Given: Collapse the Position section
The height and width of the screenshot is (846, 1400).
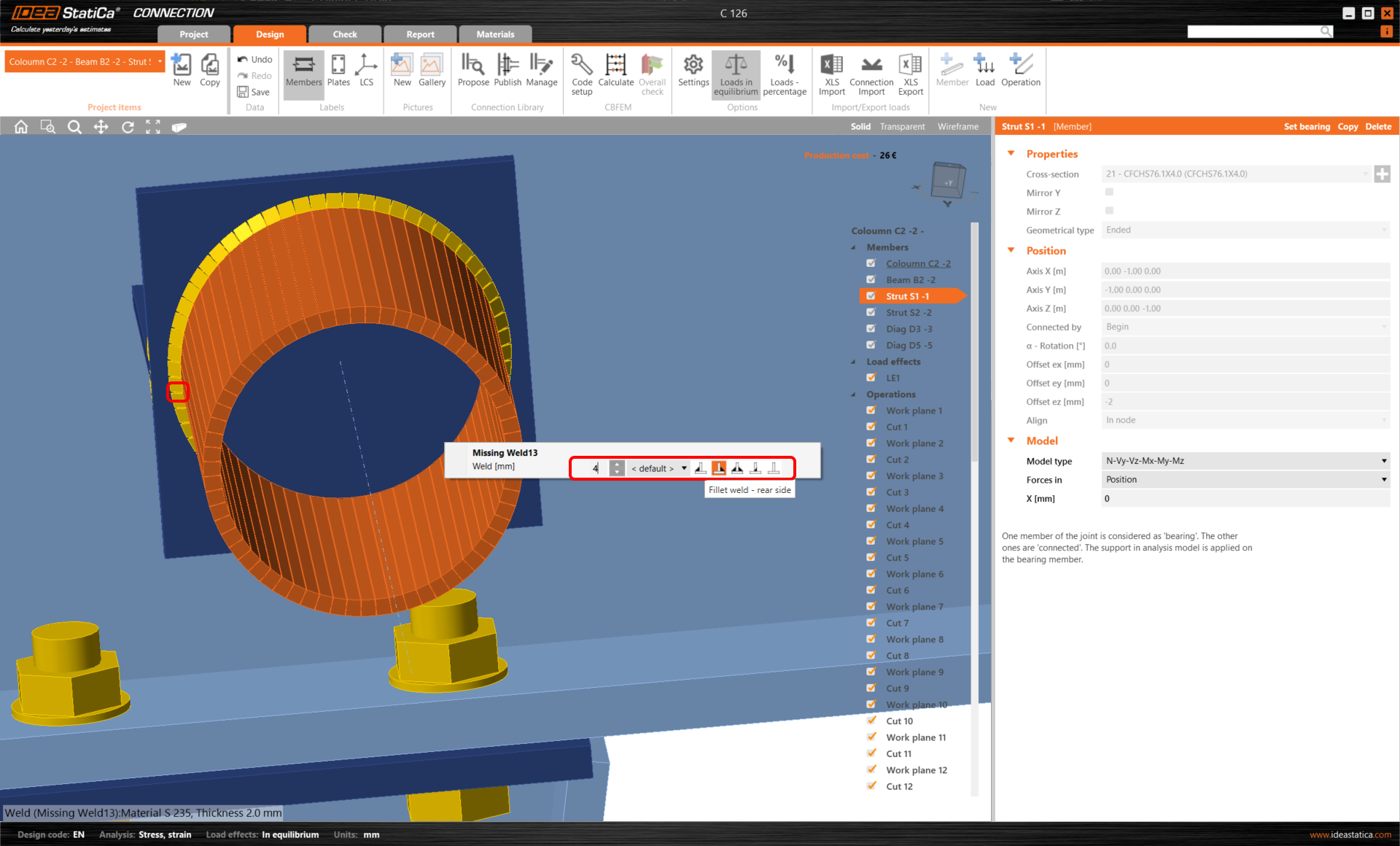Looking at the screenshot, I should tap(1011, 250).
